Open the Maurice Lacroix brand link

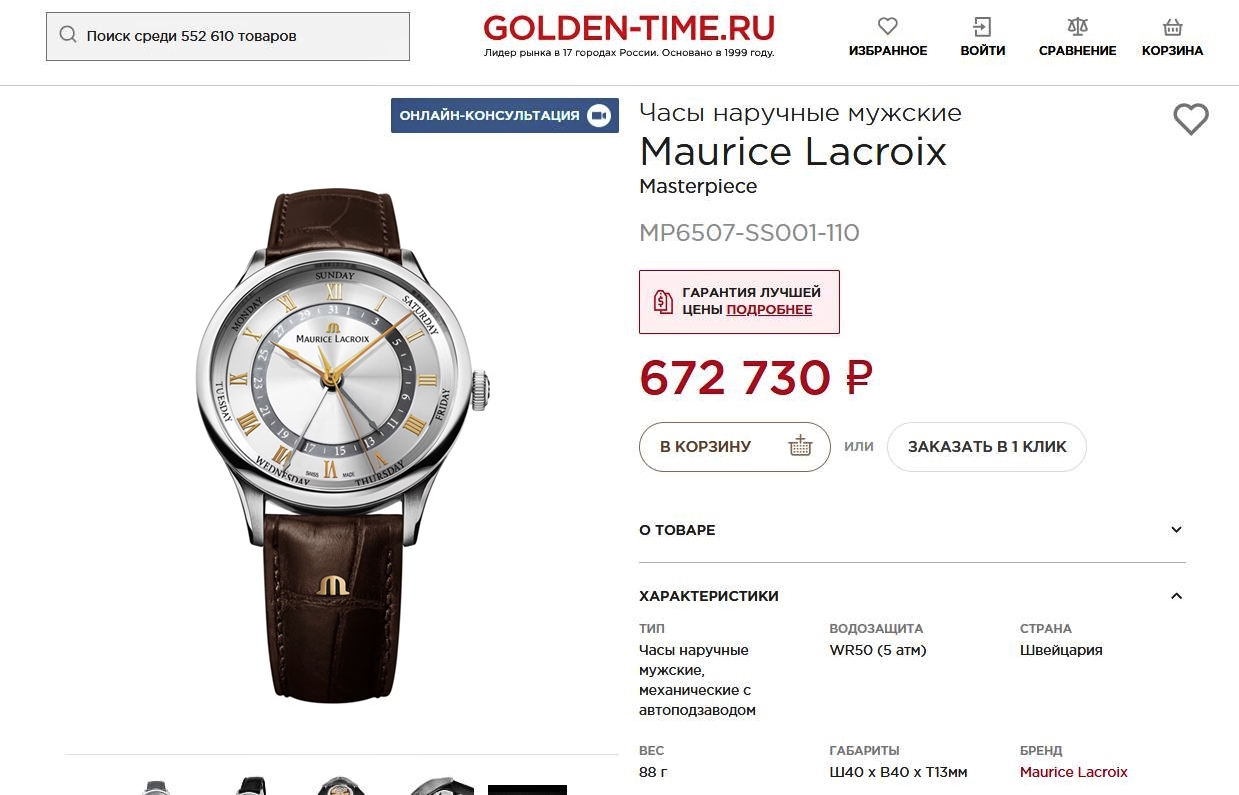[x=1073, y=772]
